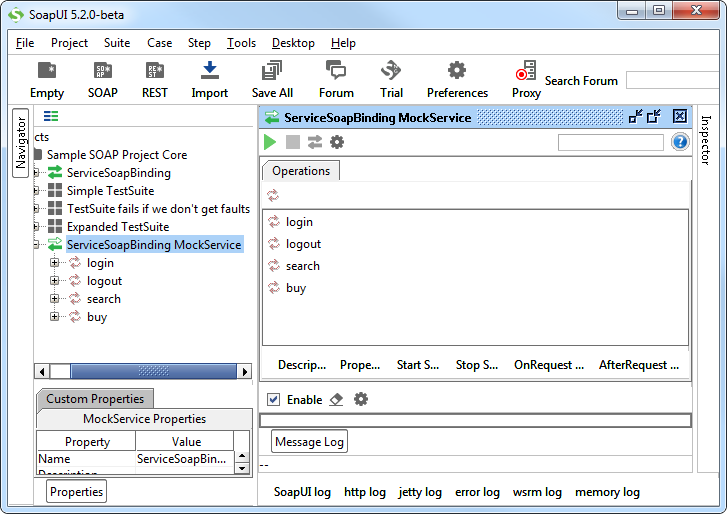Open the Case menu

(159, 43)
